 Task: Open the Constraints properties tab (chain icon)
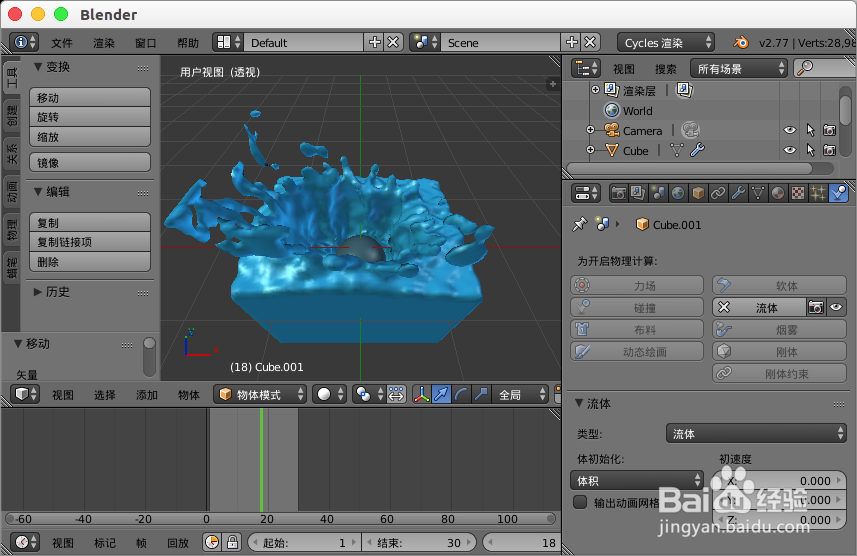click(718, 193)
